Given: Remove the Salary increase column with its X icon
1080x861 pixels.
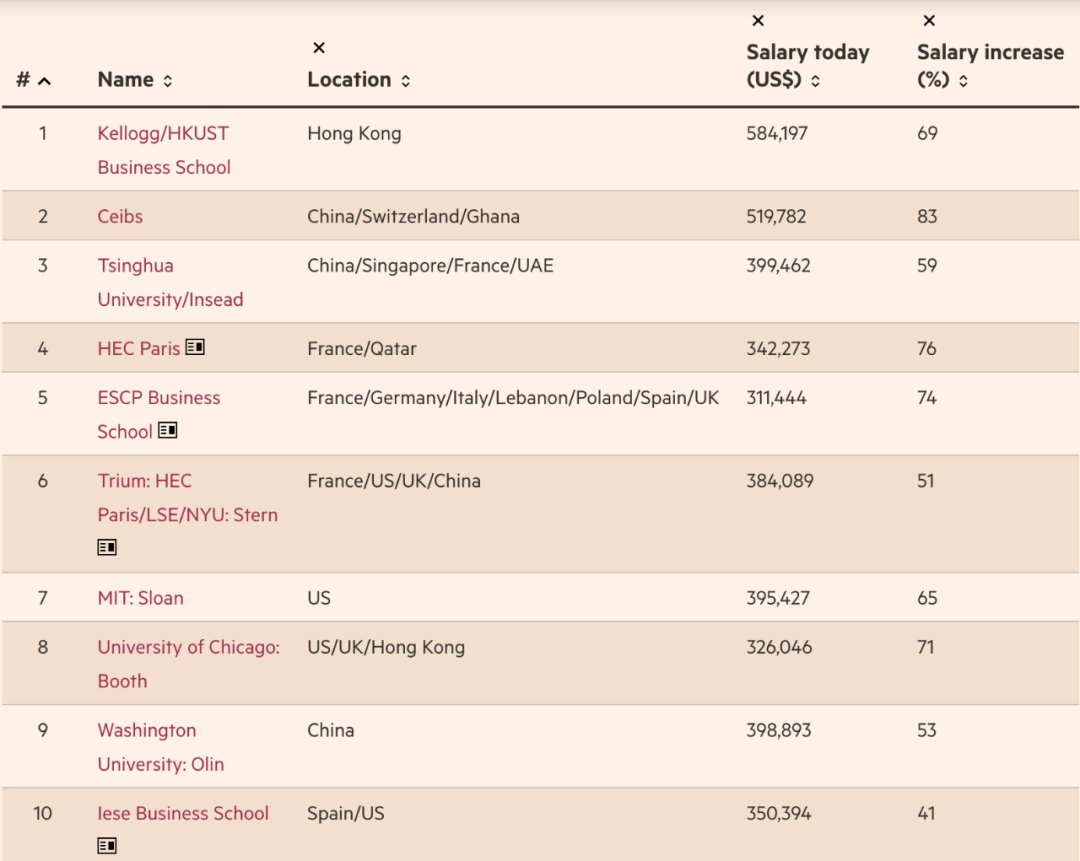Looking at the screenshot, I should [x=929, y=21].
